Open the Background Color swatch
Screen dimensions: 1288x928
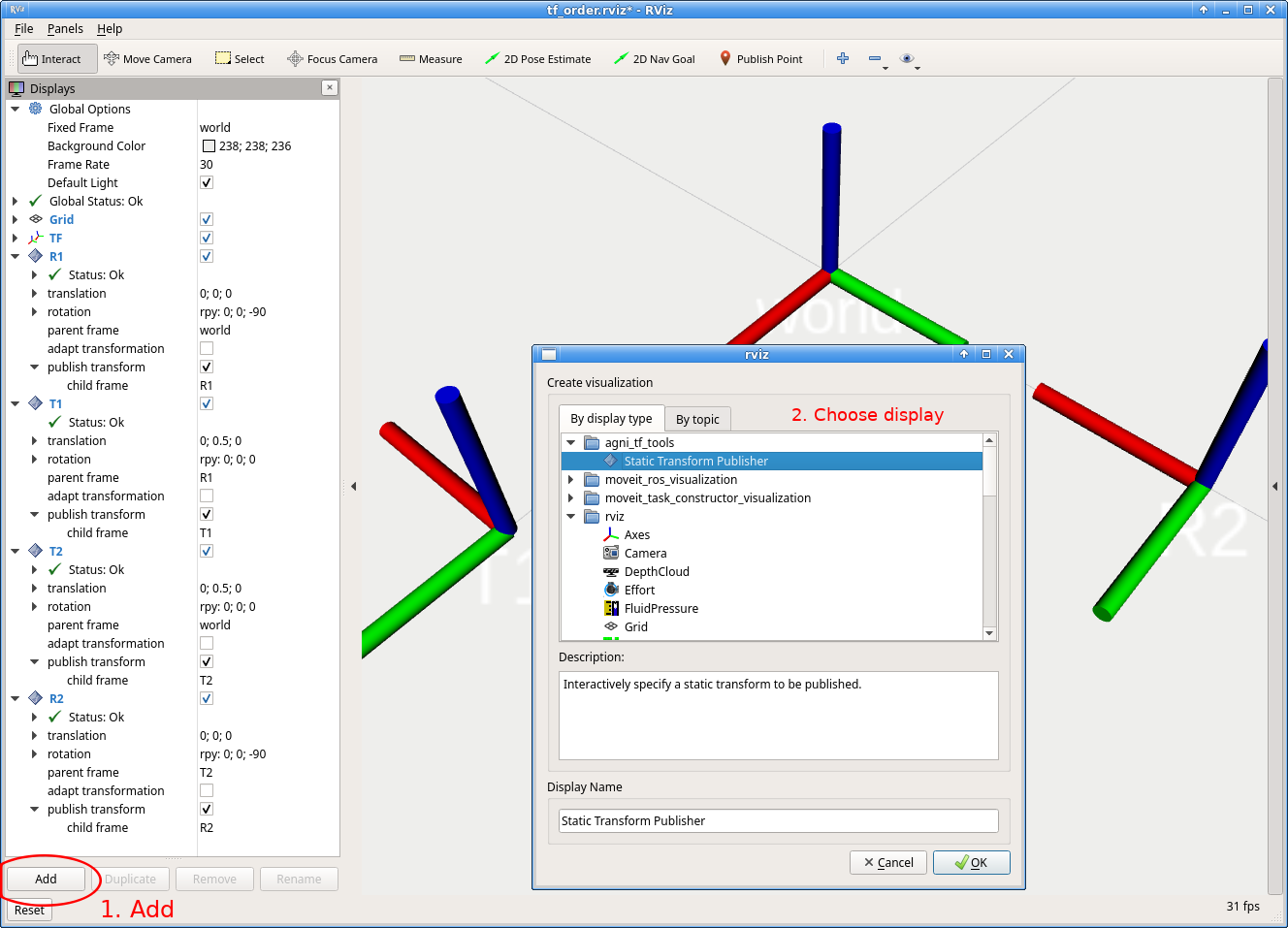(209, 145)
